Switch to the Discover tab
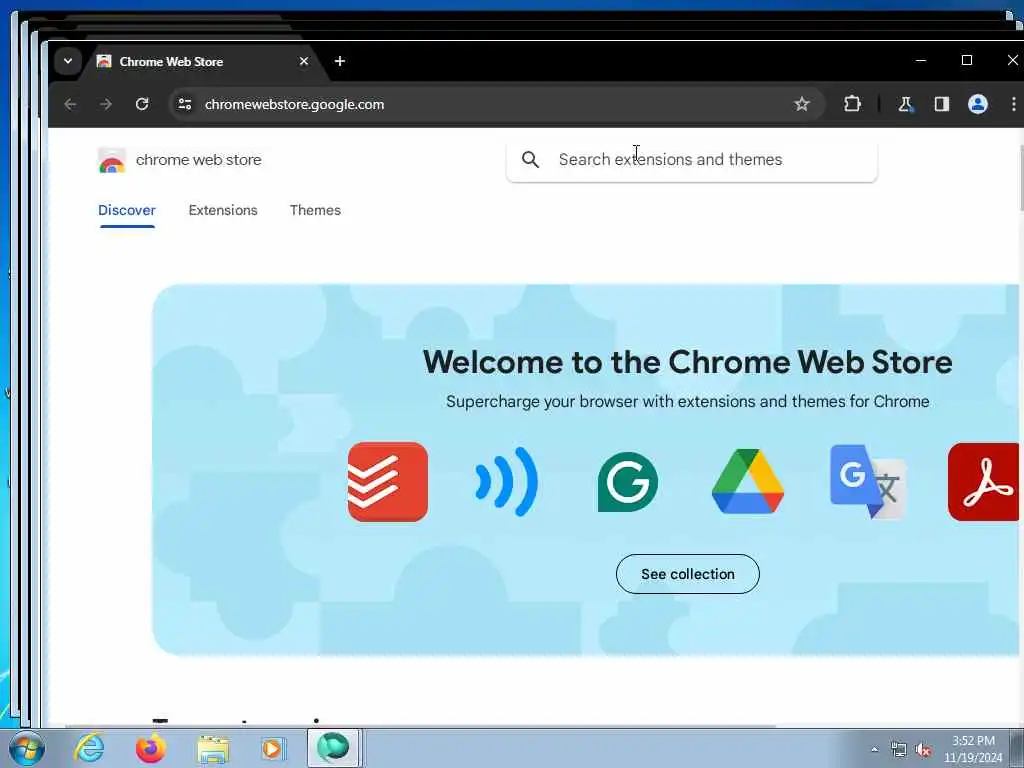 pyautogui.click(x=127, y=210)
